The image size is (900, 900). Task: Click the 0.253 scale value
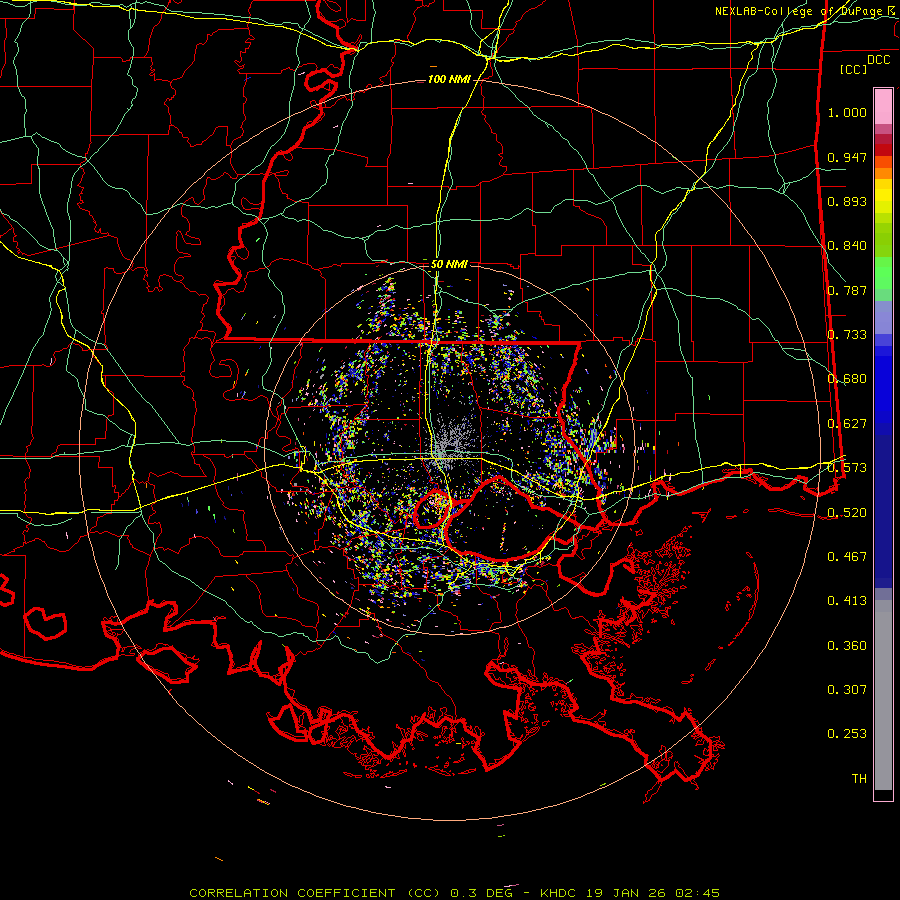pyautogui.click(x=847, y=734)
